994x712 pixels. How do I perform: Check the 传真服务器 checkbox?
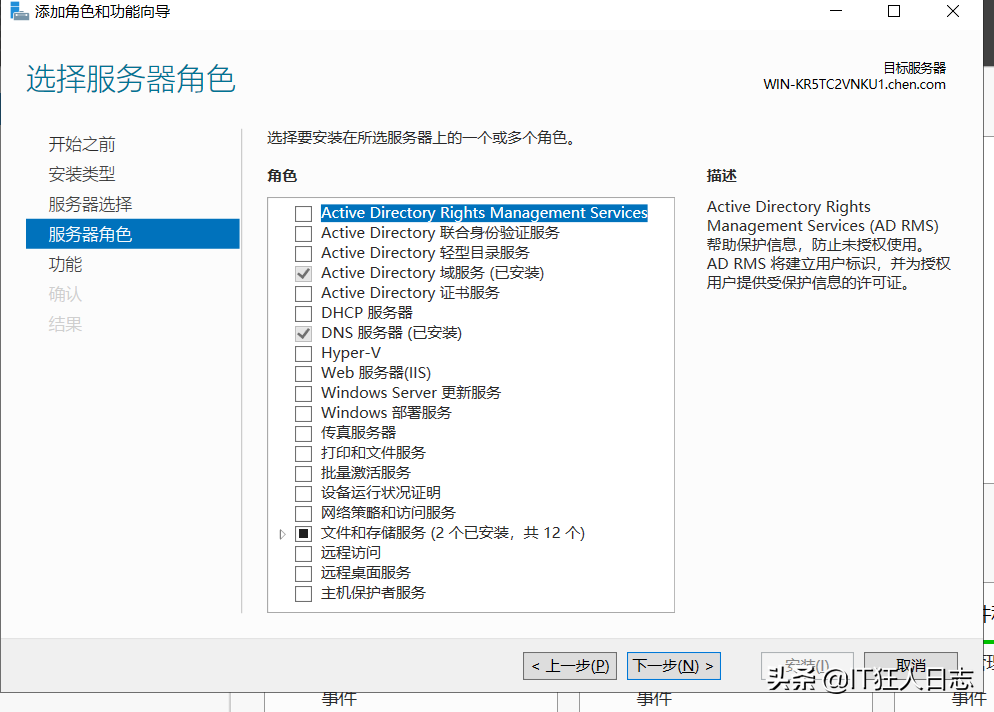pyautogui.click(x=304, y=433)
